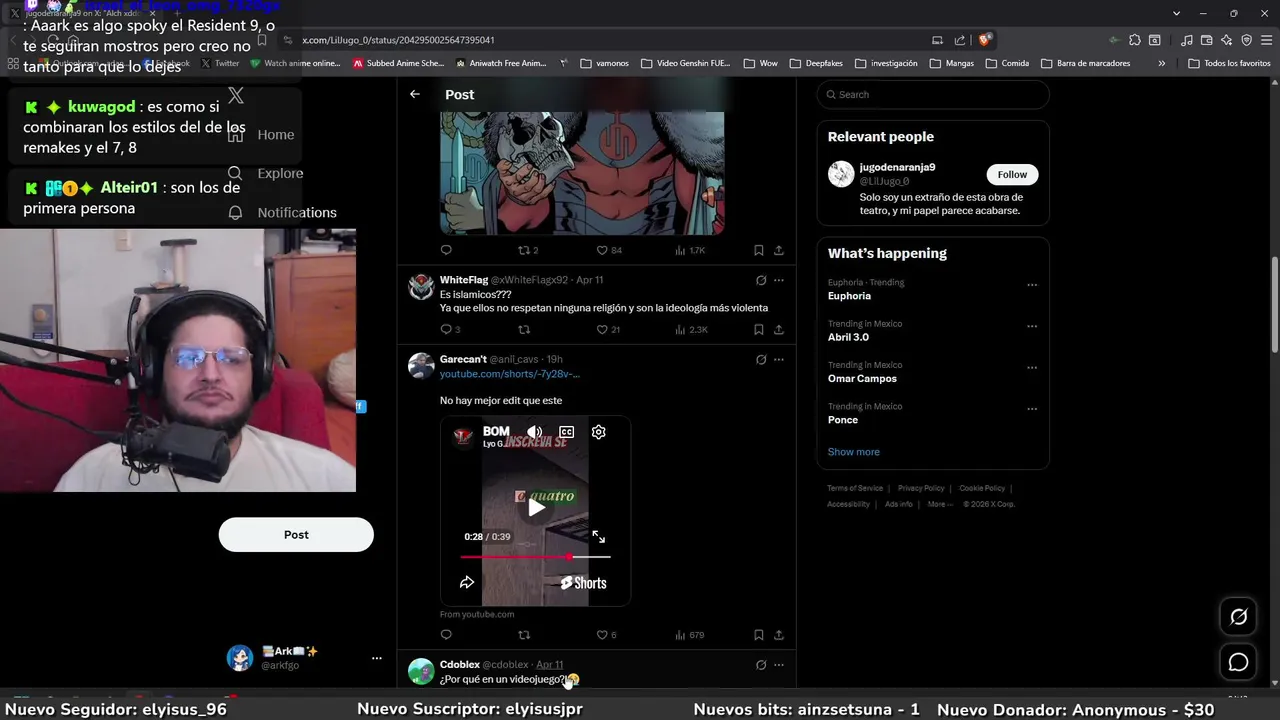This screenshot has height=720, width=1280.
Task: Open more options for Abril 3.0 trend
Action: (1032, 326)
